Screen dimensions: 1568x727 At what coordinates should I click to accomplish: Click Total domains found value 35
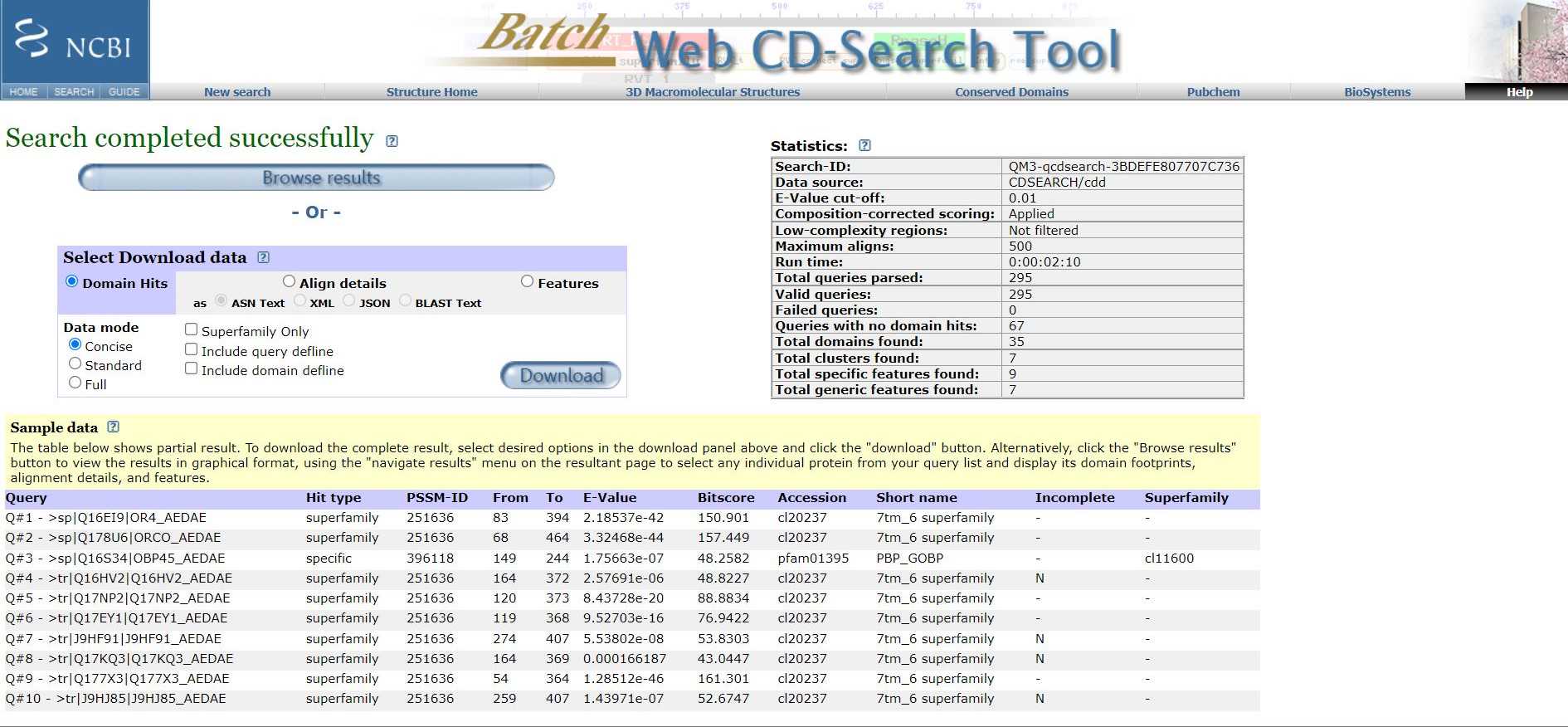coord(1016,341)
